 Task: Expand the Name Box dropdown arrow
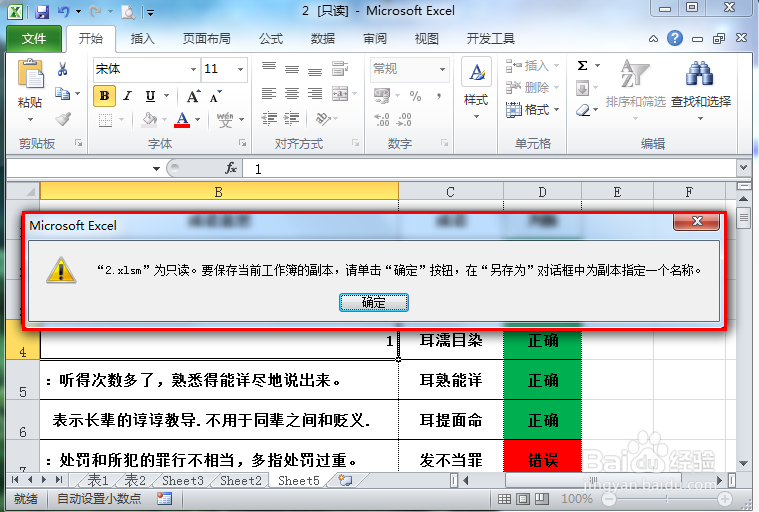point(156,168)
